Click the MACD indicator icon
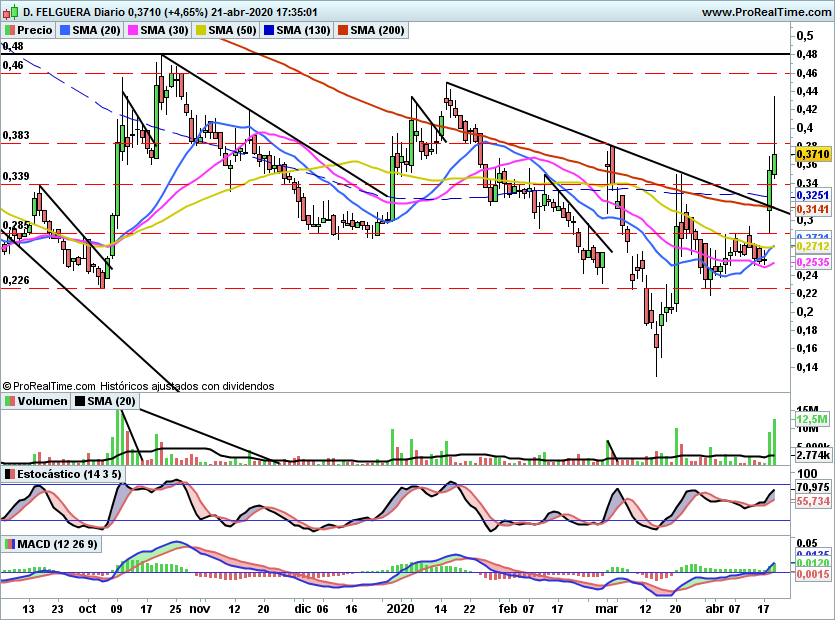 click(x=10, y=544)
